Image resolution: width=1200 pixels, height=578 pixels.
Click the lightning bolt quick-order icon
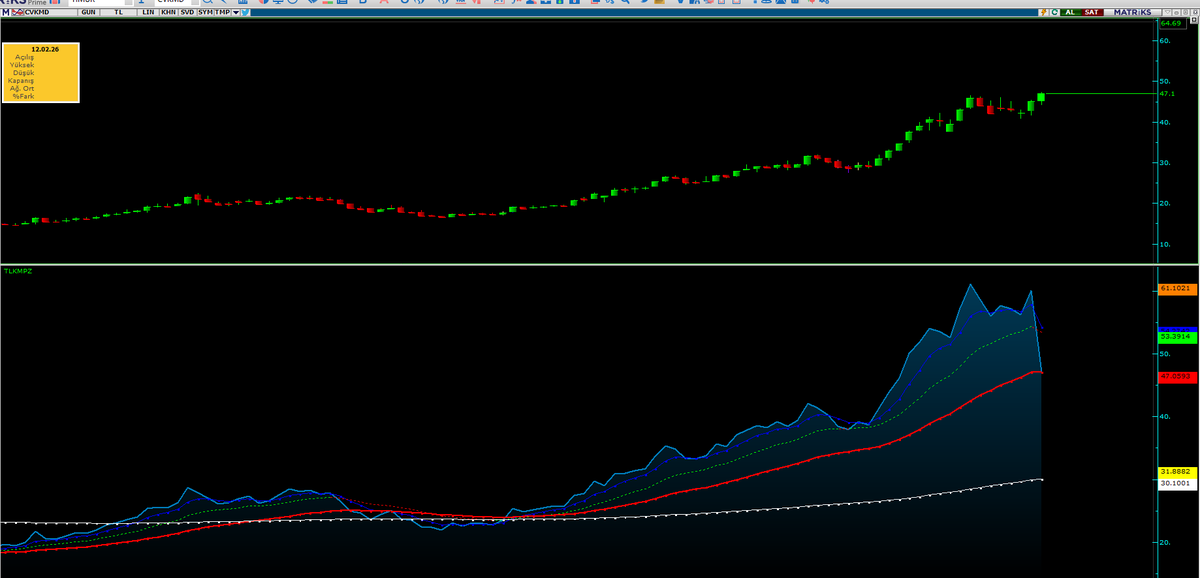(x=1043, y=12)
